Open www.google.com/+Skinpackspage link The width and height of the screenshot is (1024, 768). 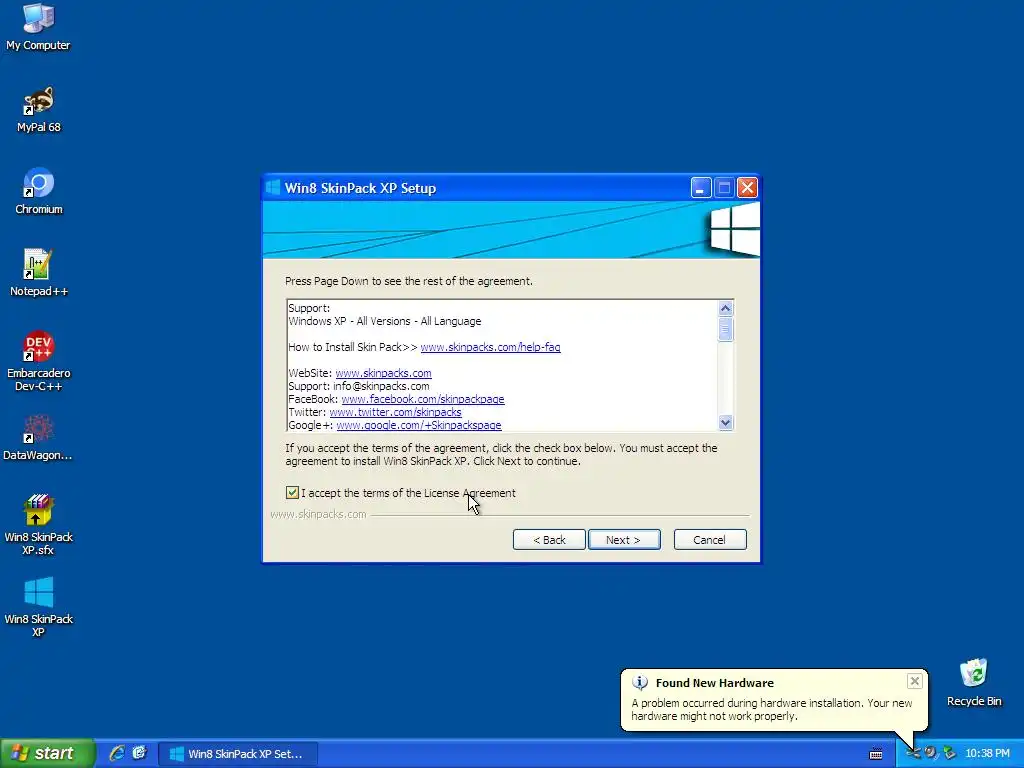click(419, 425)
